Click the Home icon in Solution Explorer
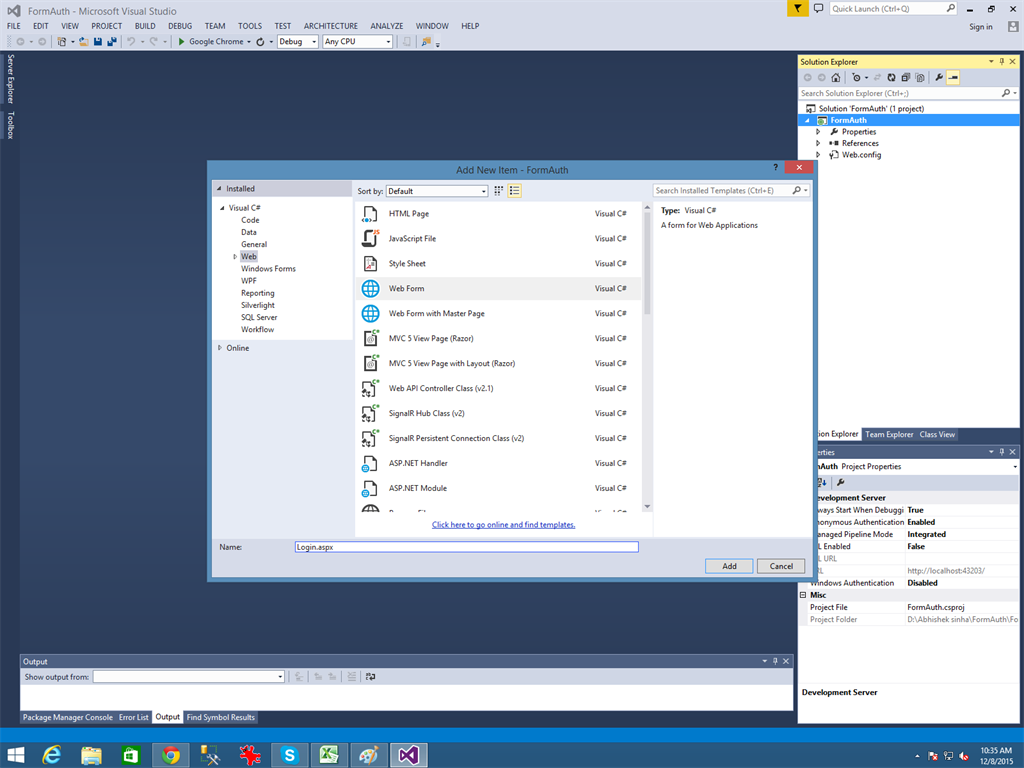Viewport: 1024px width, 768px height. 835,77
